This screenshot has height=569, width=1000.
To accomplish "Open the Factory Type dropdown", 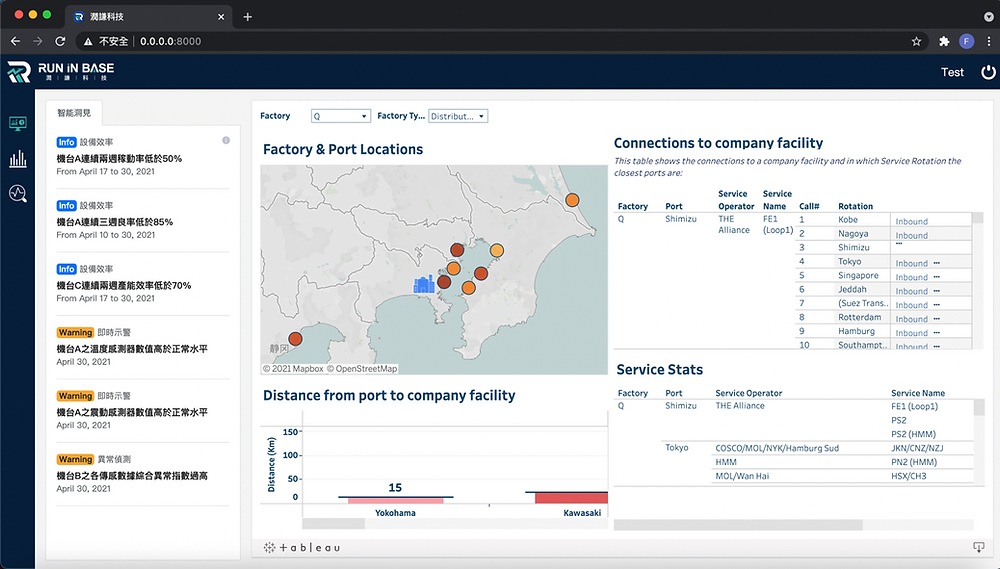I will point(458,116).
